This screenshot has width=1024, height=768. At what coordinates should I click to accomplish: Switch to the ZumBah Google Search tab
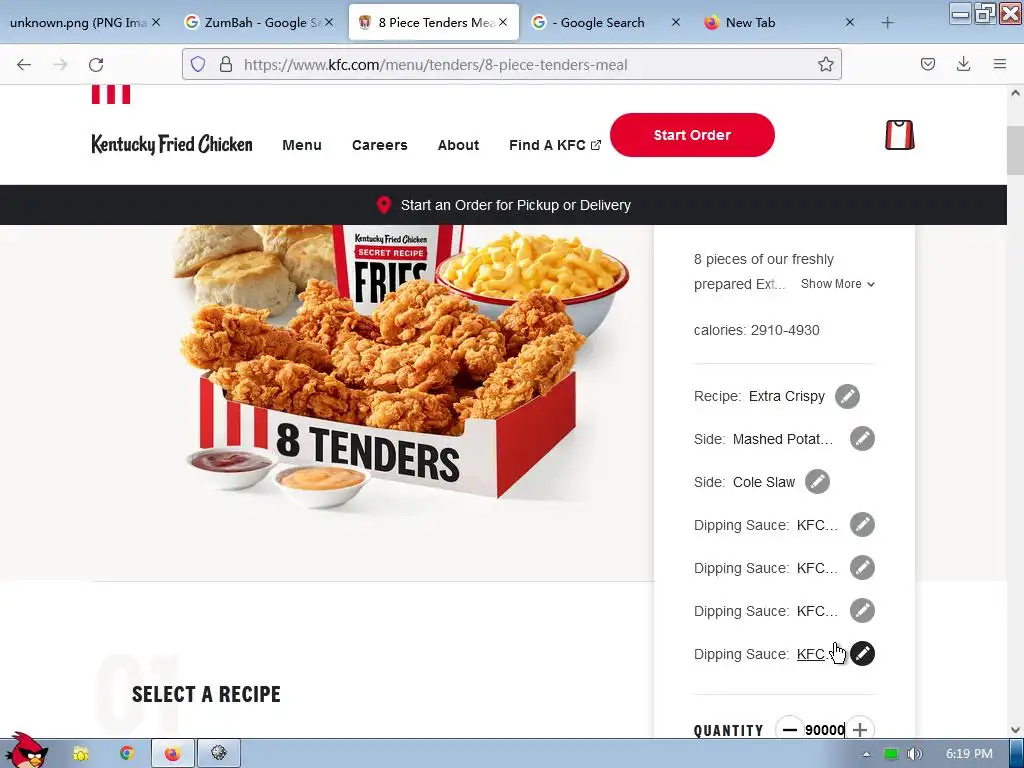coord(259,23)
